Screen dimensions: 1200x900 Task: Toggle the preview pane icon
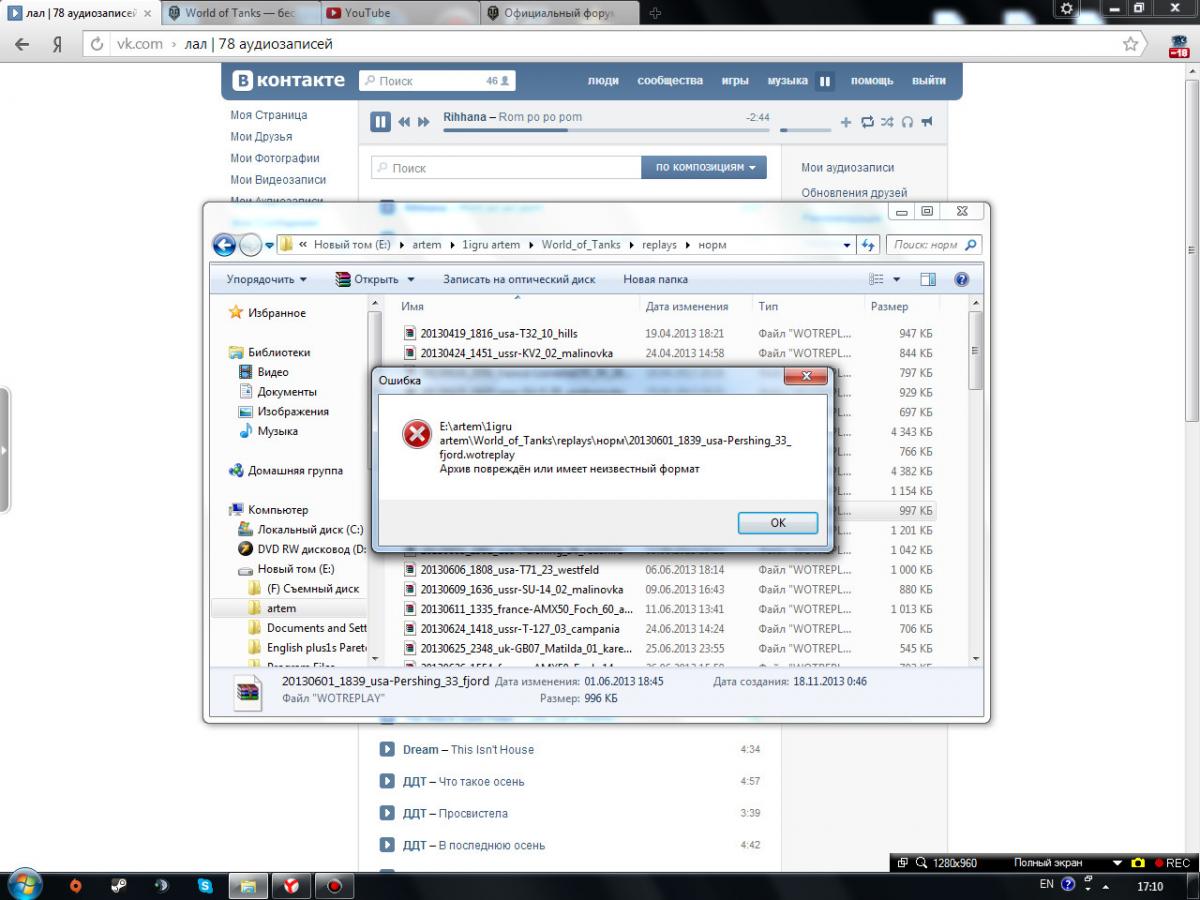[928, 280]
